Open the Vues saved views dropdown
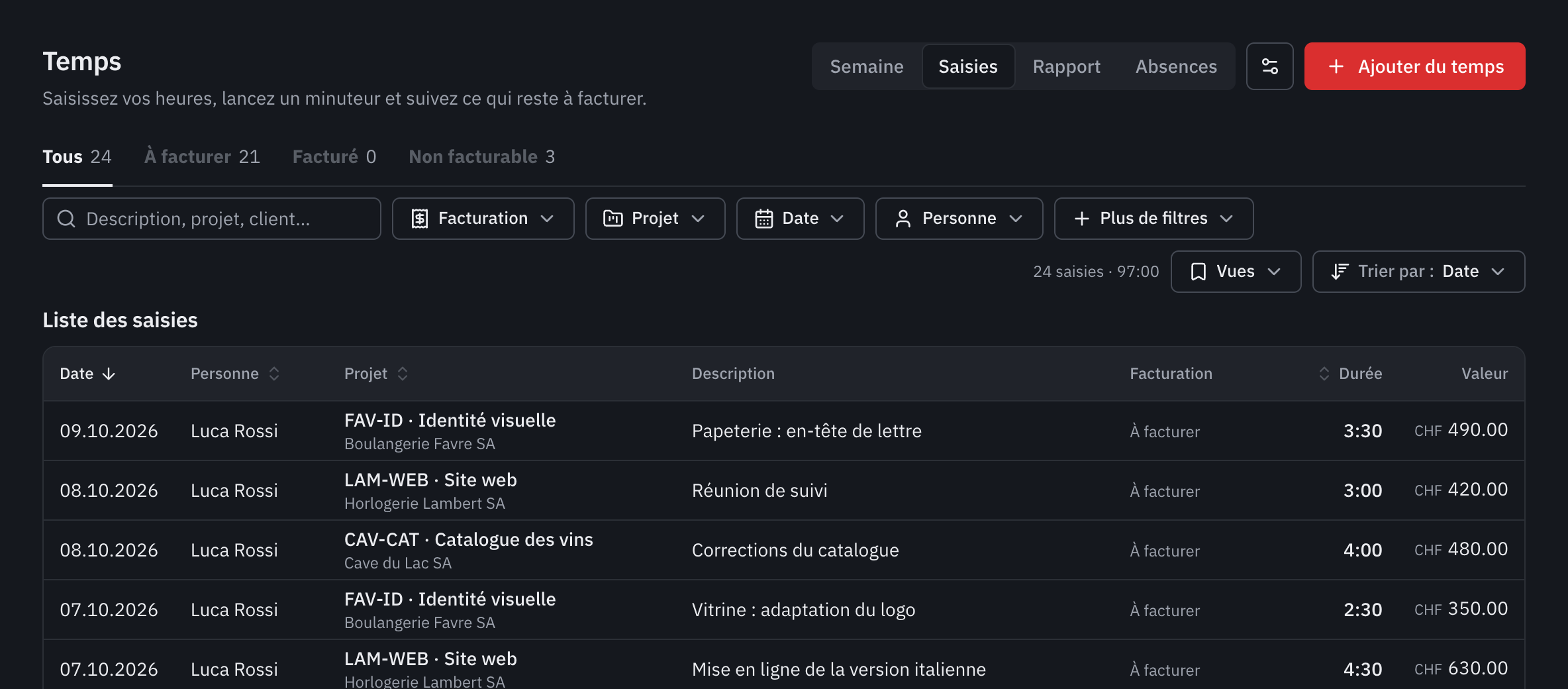The width and height of the screenshot is (1568, 689). 1236,272
